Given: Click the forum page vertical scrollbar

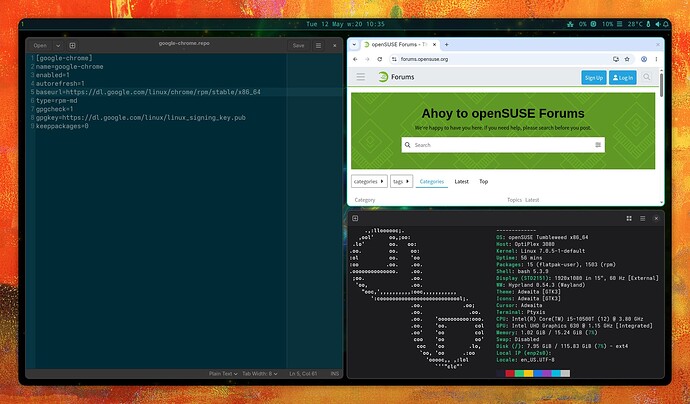Looking at the screenshot, I should pos(661,84).
